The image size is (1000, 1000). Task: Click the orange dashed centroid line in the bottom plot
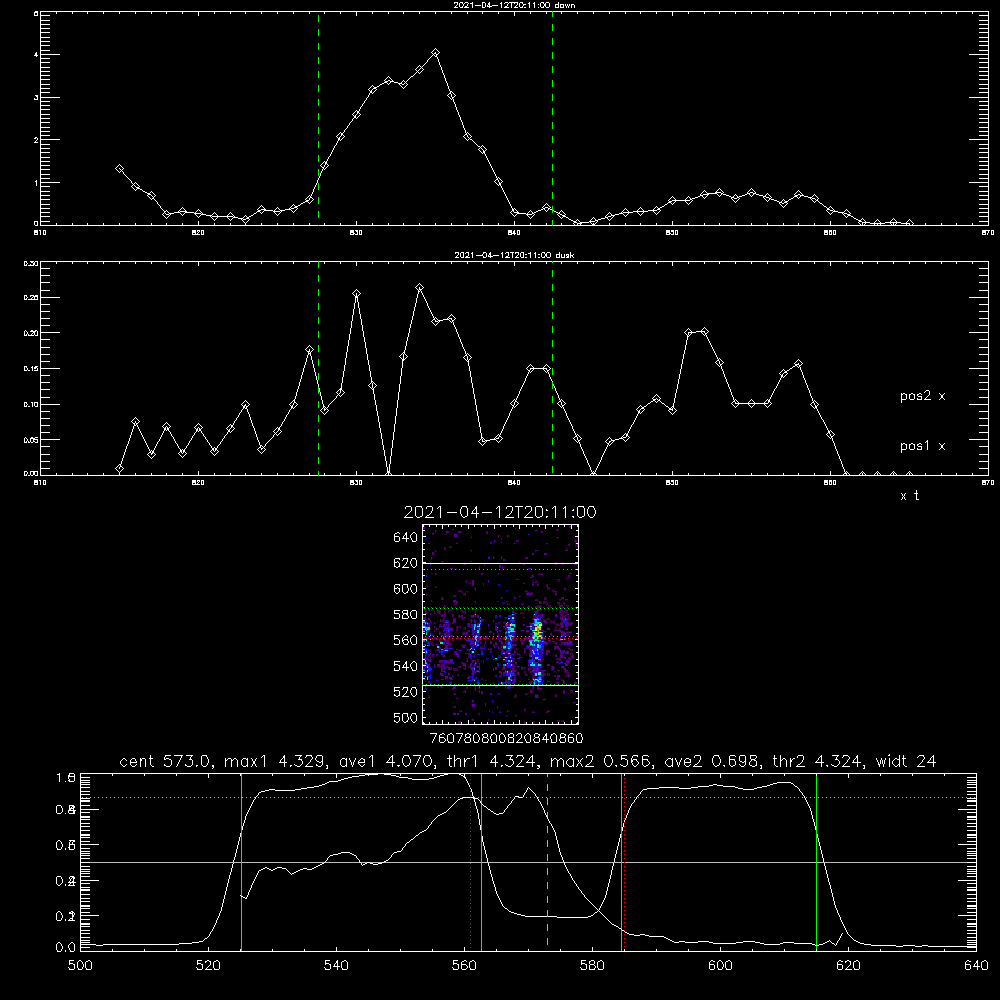[x=547, y=861]
